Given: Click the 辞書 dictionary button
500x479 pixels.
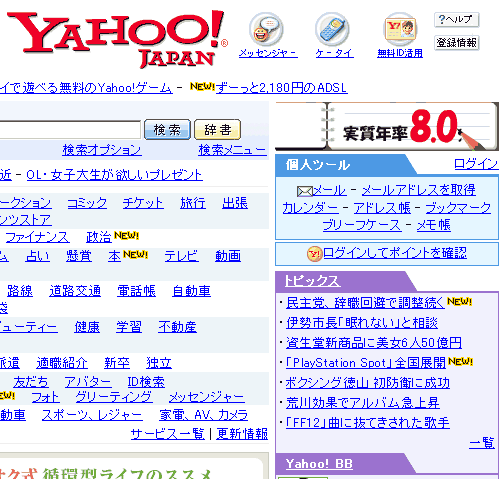Looking at the screenshot, I should [217, 129].
